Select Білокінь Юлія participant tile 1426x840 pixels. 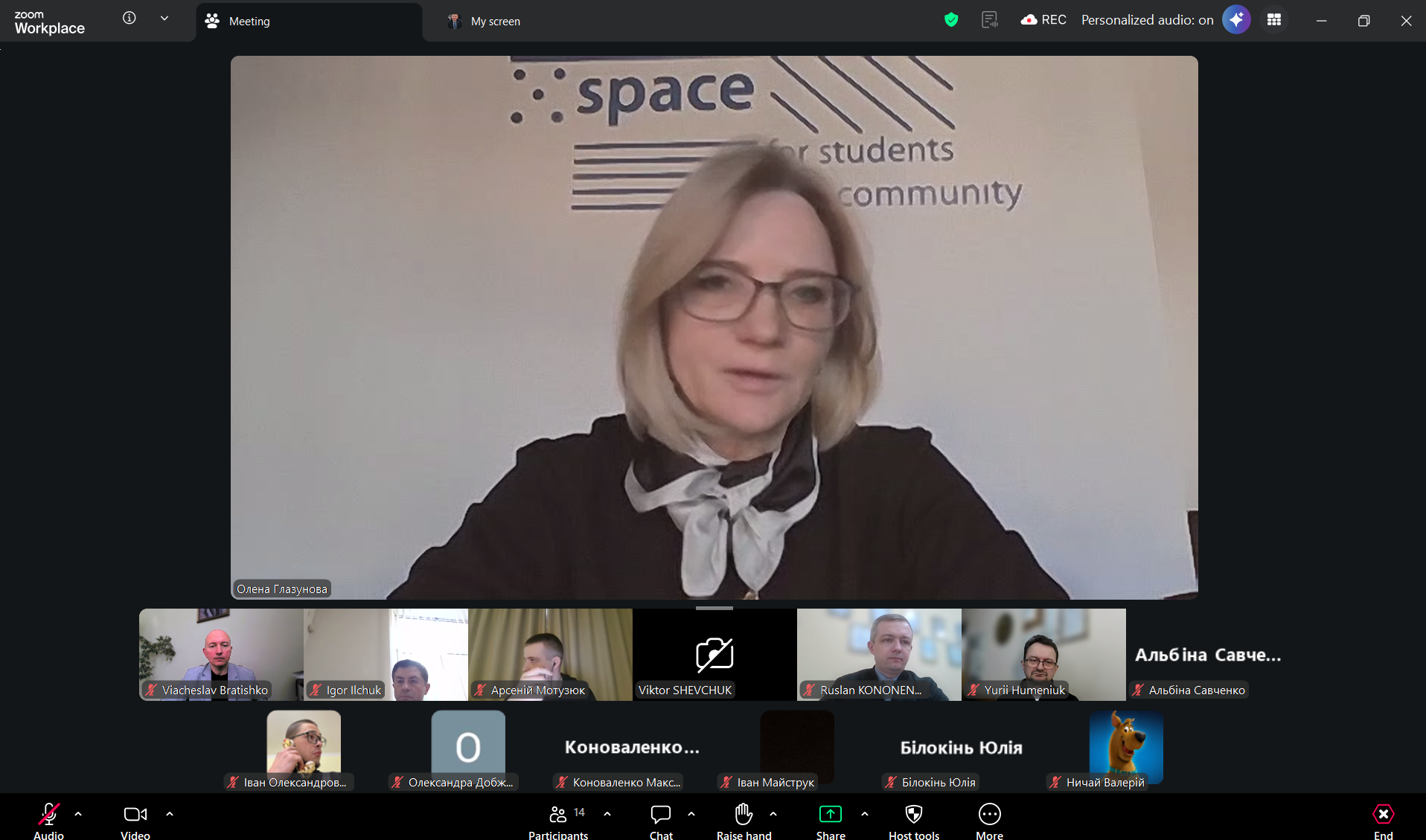click(x=962, y=747)
